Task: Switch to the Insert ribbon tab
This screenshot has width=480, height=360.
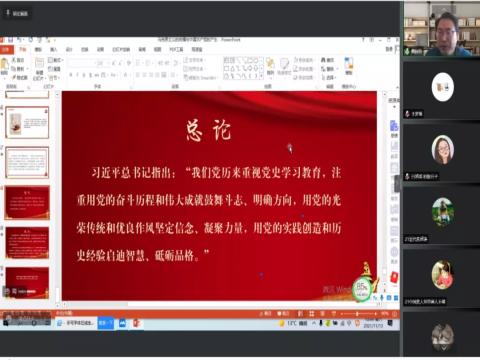Action: (x=53, y=49)
